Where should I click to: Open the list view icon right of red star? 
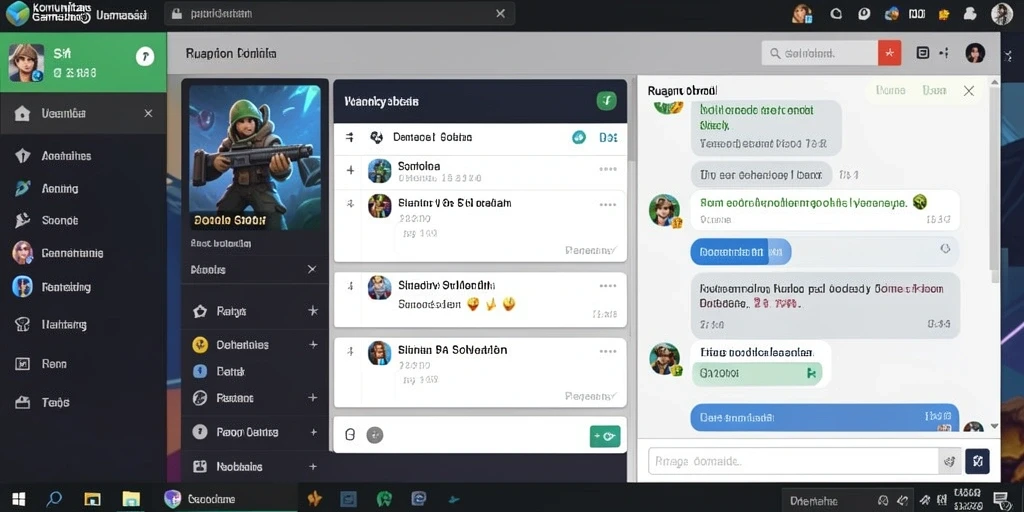[x=922, y=53]
